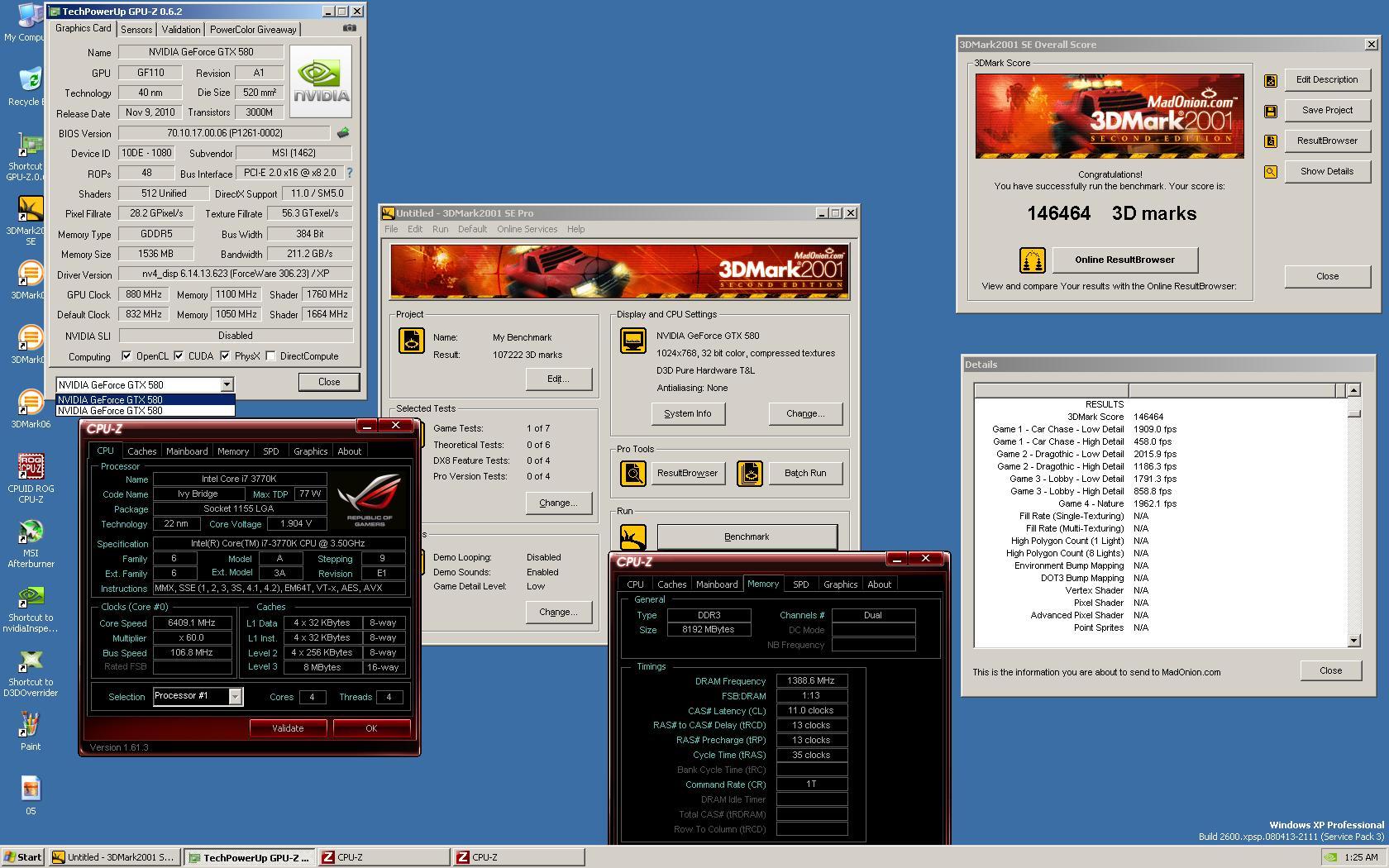The image size is (1389, 868).
Task: Click Close button in Details window
Action: 1330,670
